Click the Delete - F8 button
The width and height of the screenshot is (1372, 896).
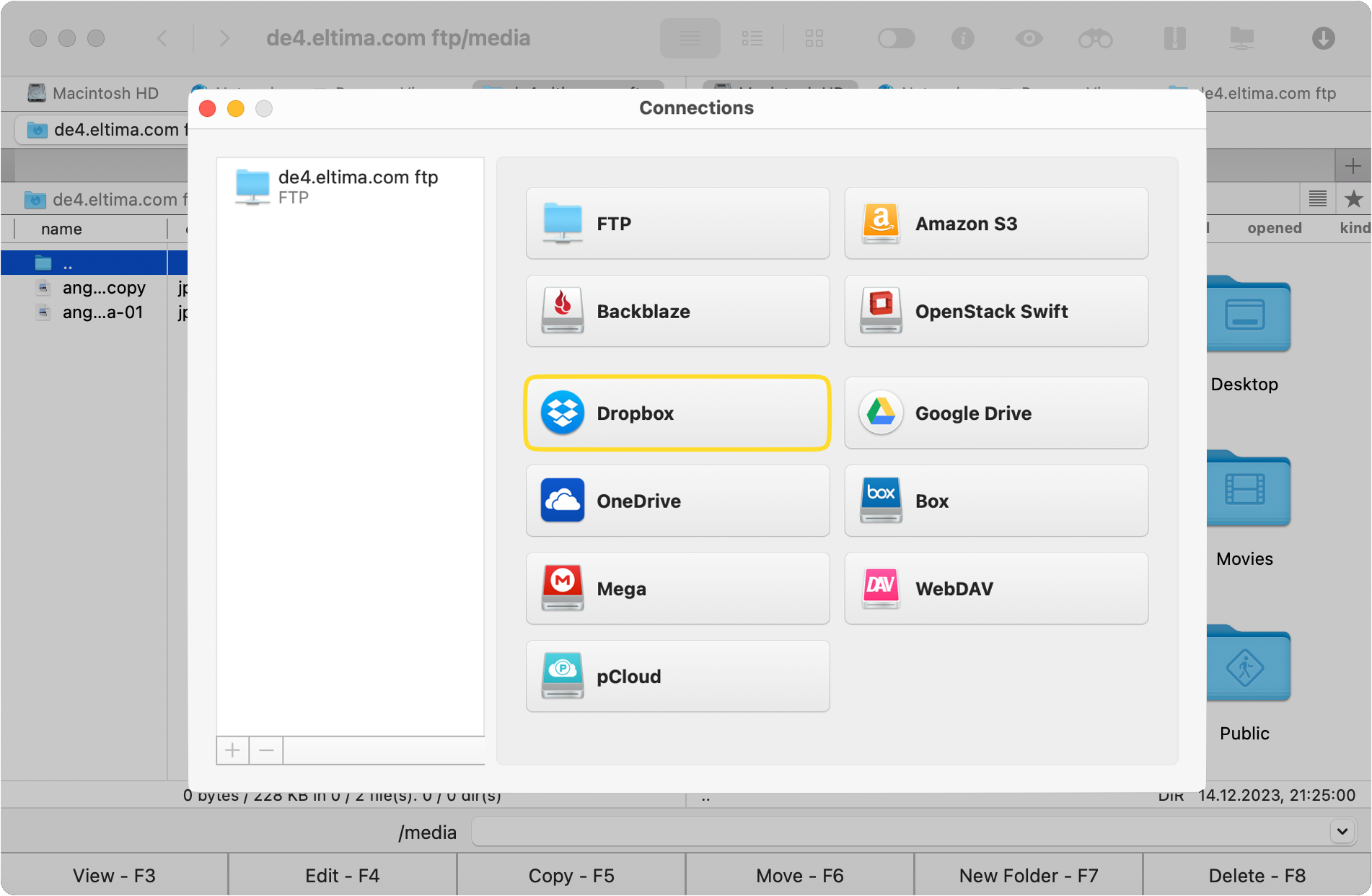(x=1257, y=875)
